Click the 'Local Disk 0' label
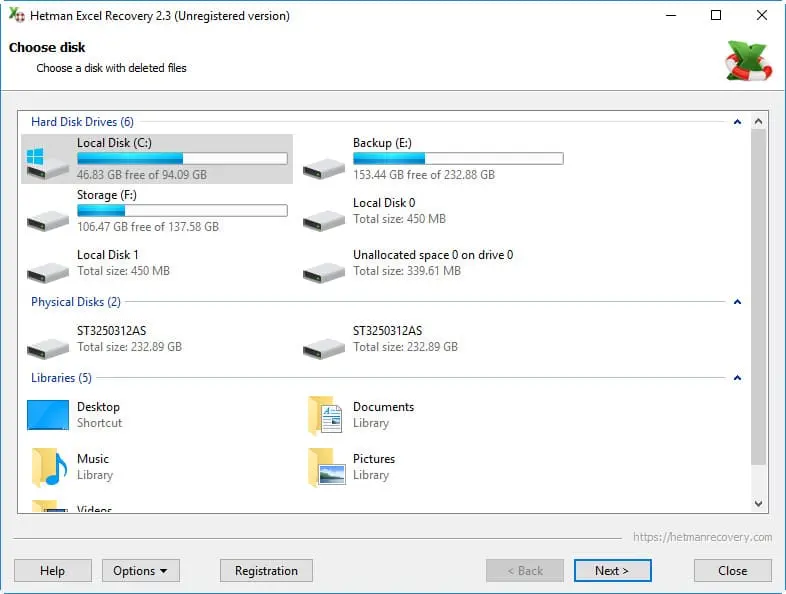The image size is (786, 594). coord(384,203)
